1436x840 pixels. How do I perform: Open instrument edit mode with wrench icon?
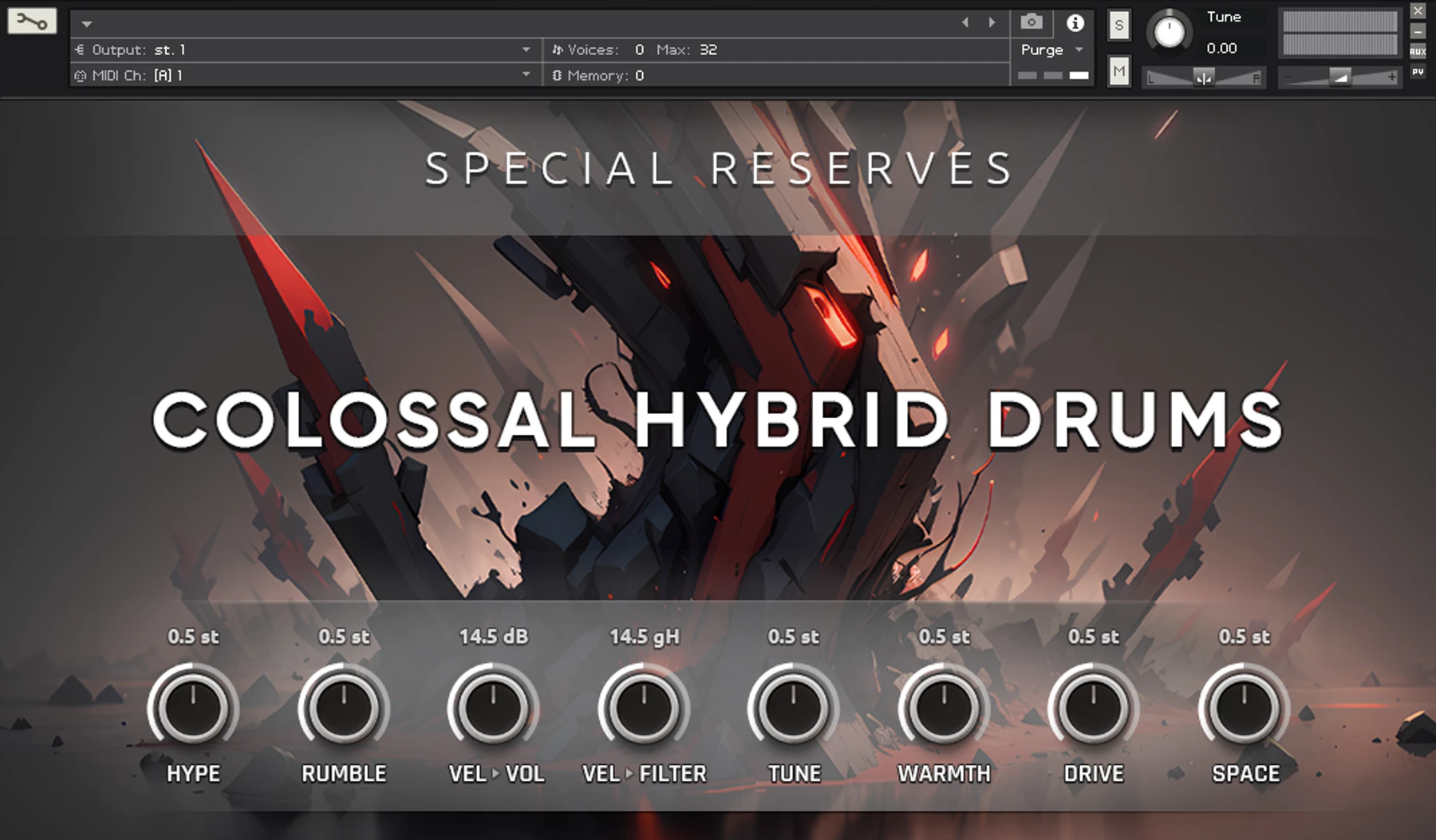tap(32, 22)
